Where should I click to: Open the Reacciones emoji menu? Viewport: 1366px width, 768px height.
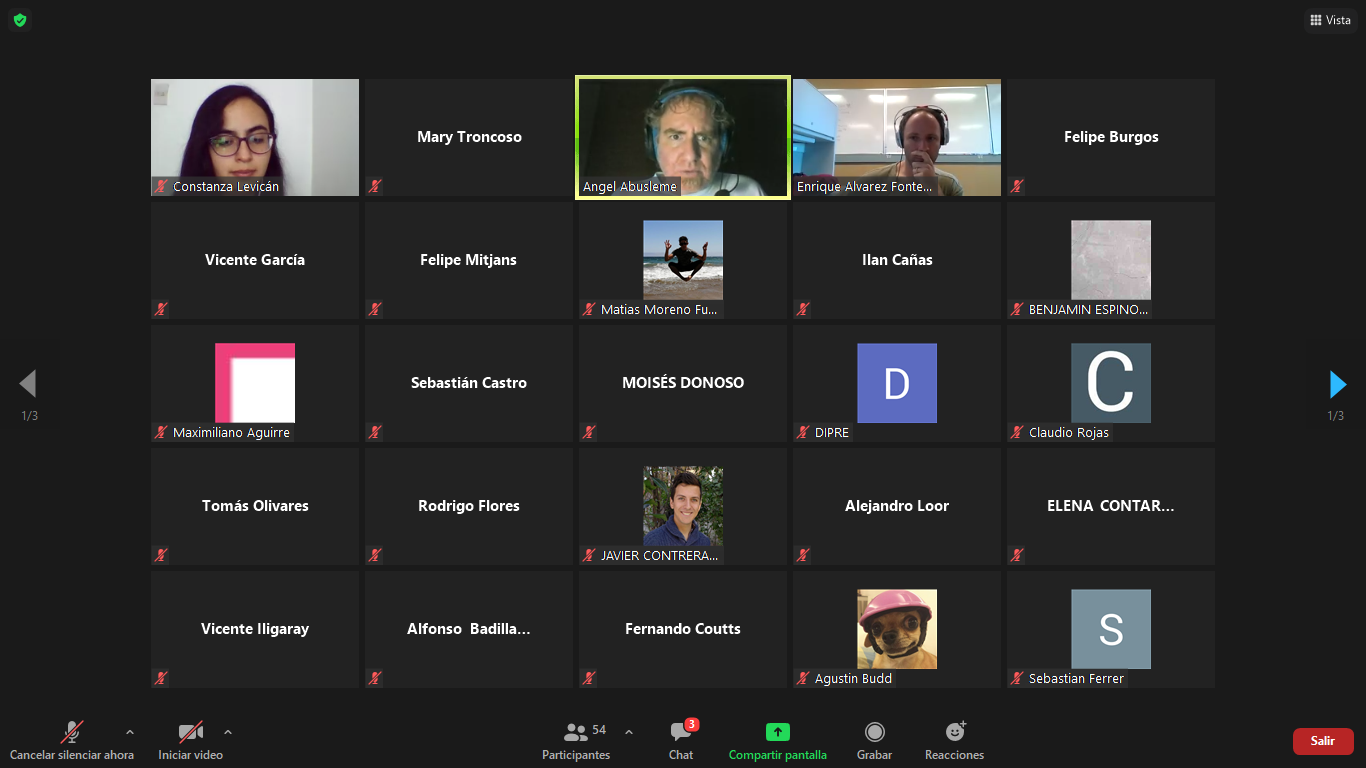[954, 741]
